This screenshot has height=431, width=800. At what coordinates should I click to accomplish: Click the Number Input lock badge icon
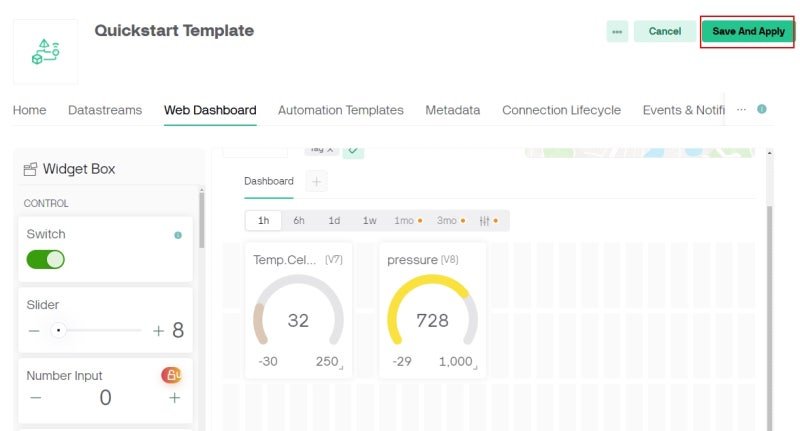tap(171, 375)
